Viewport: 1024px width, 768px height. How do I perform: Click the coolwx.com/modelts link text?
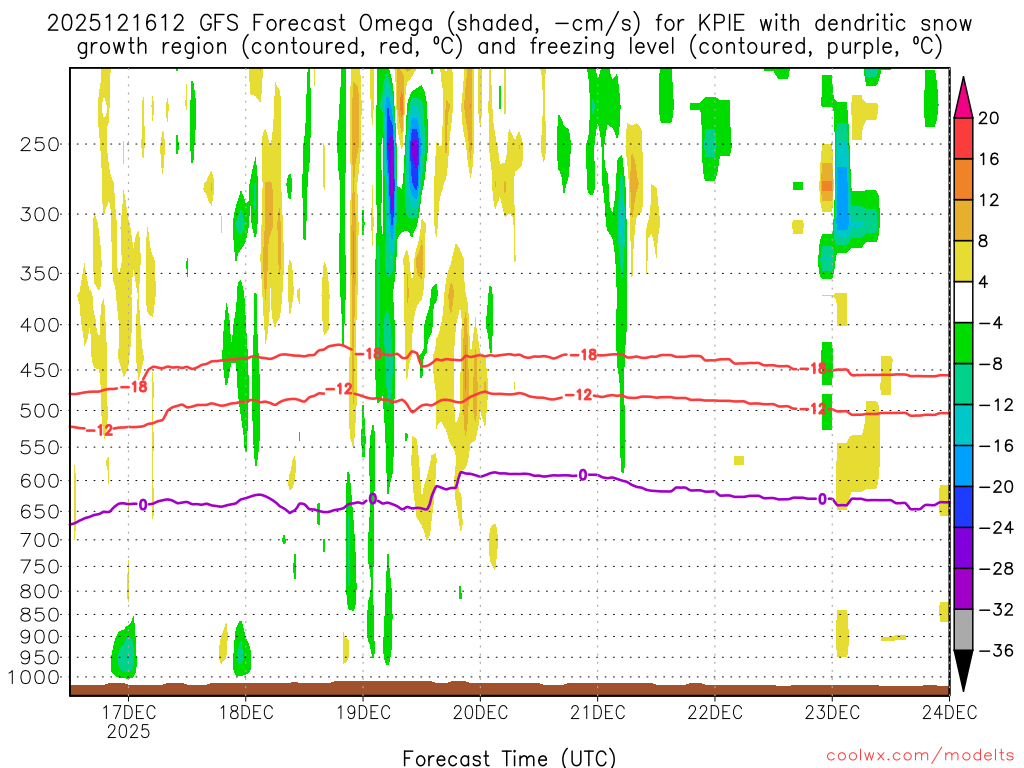click(921, 756)
